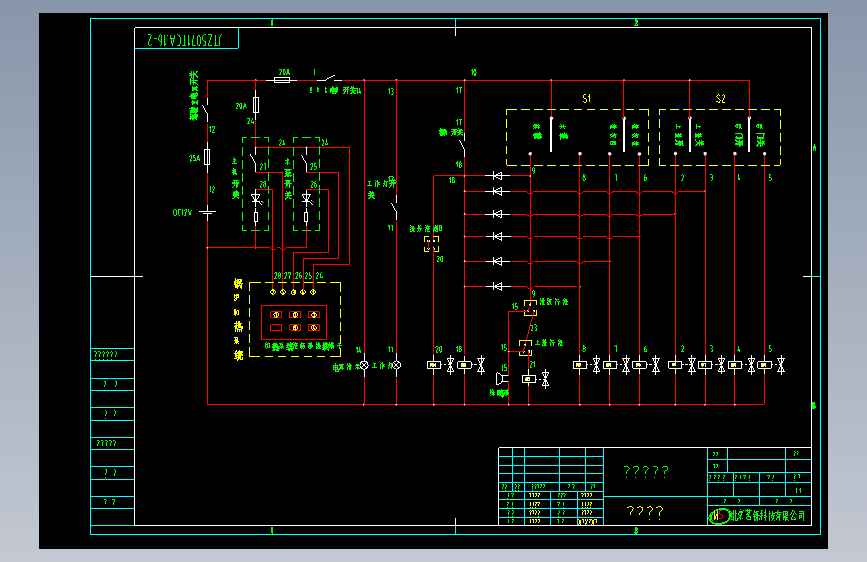Click the circular company logo in title block
The height and width of the screenshot is (562, 867).
(719, 516)
